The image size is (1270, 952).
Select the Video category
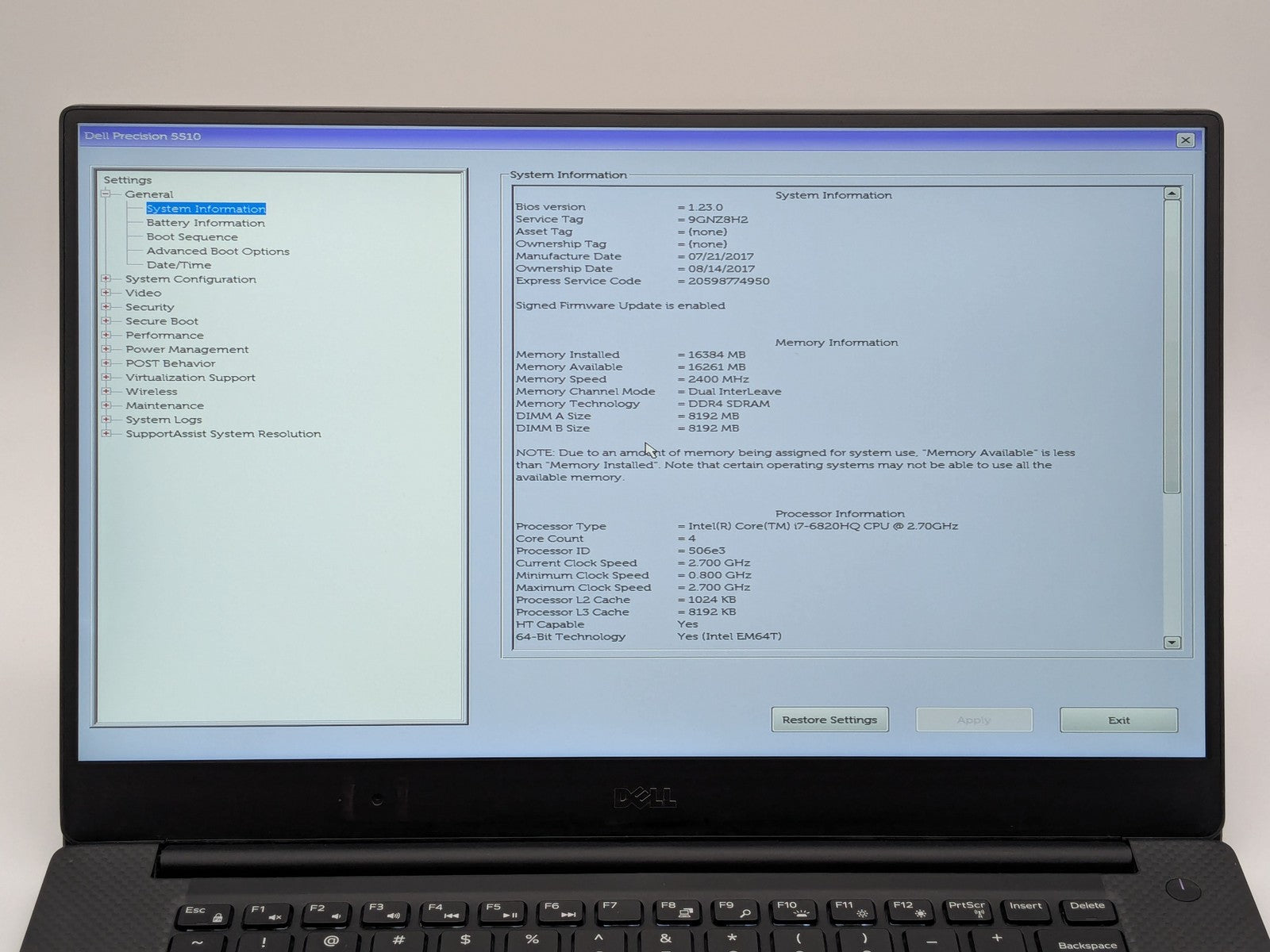[x=144, y=293]
